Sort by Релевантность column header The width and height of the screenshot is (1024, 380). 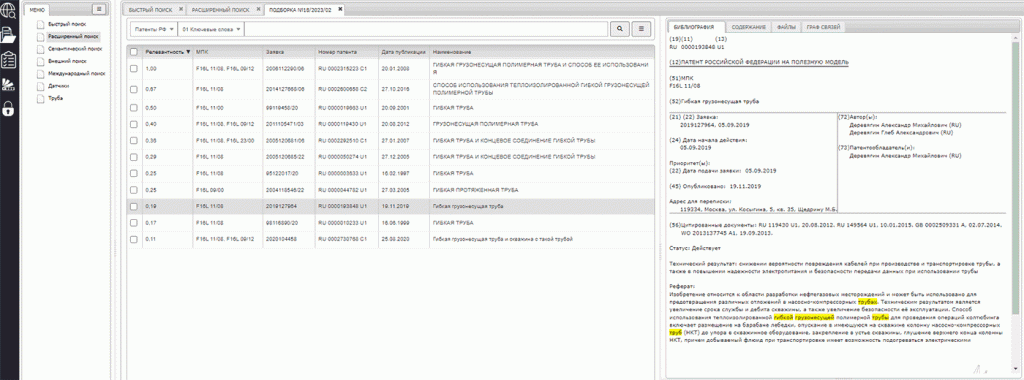pyautogui.click(x=168, y=52)
